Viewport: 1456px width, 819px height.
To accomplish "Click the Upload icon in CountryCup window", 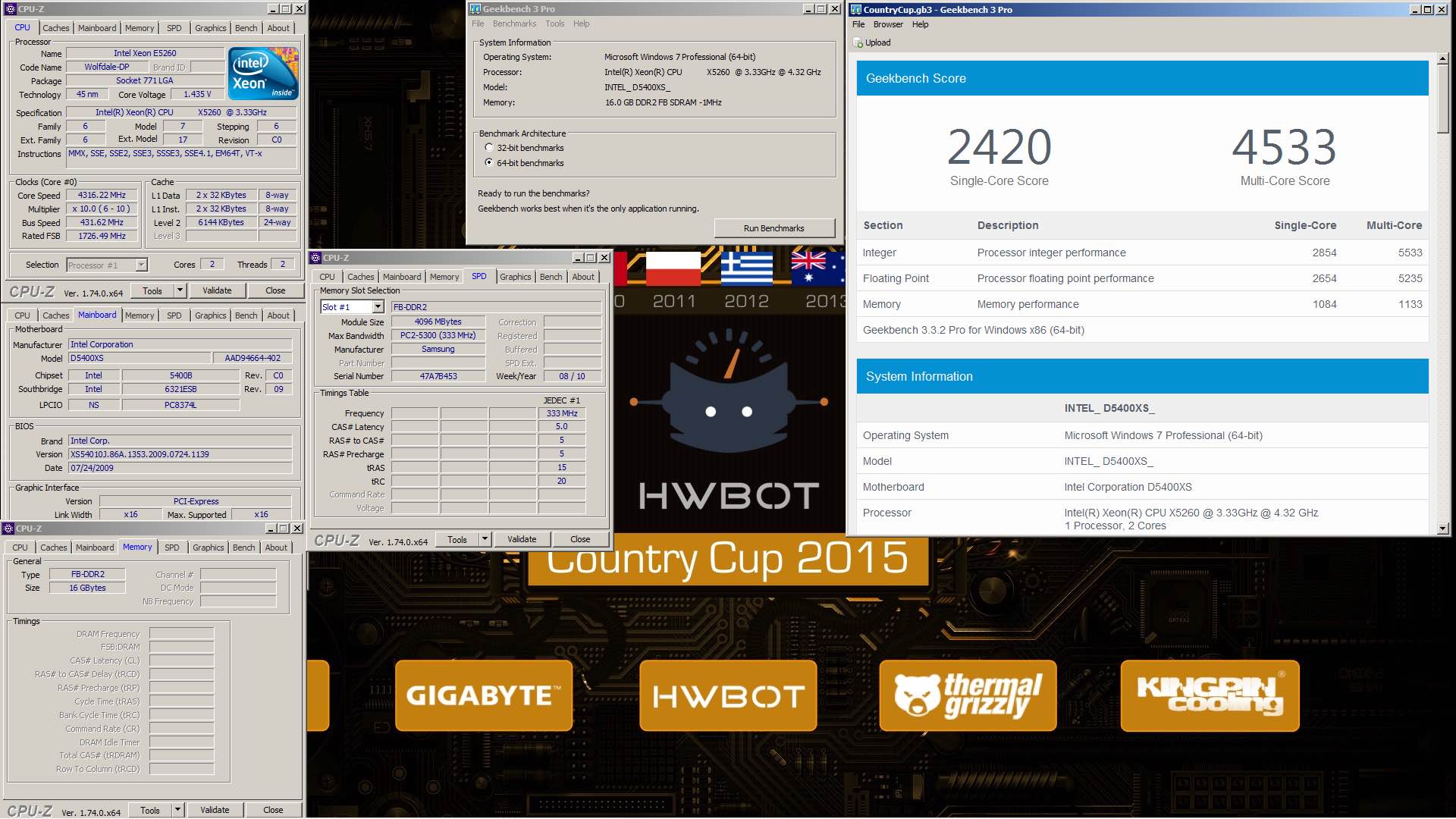I will click(858, 42).
